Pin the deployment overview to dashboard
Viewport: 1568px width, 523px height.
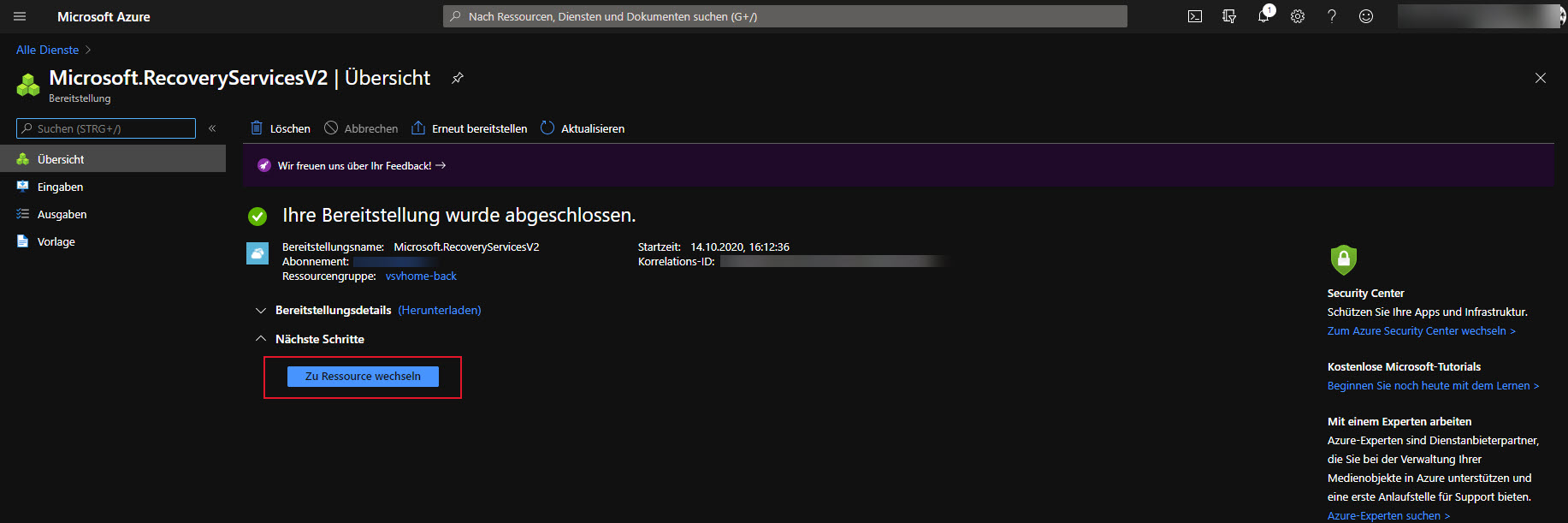click(x=458, y=78)
